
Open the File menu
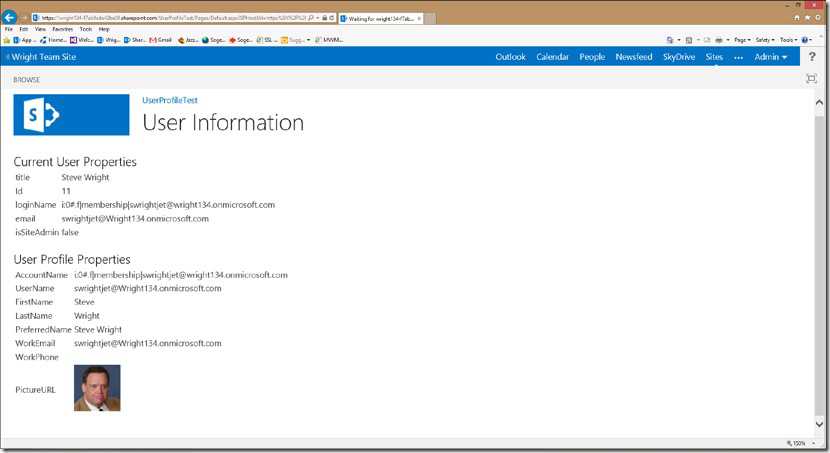pyautogui.click(x=8, y=29)
